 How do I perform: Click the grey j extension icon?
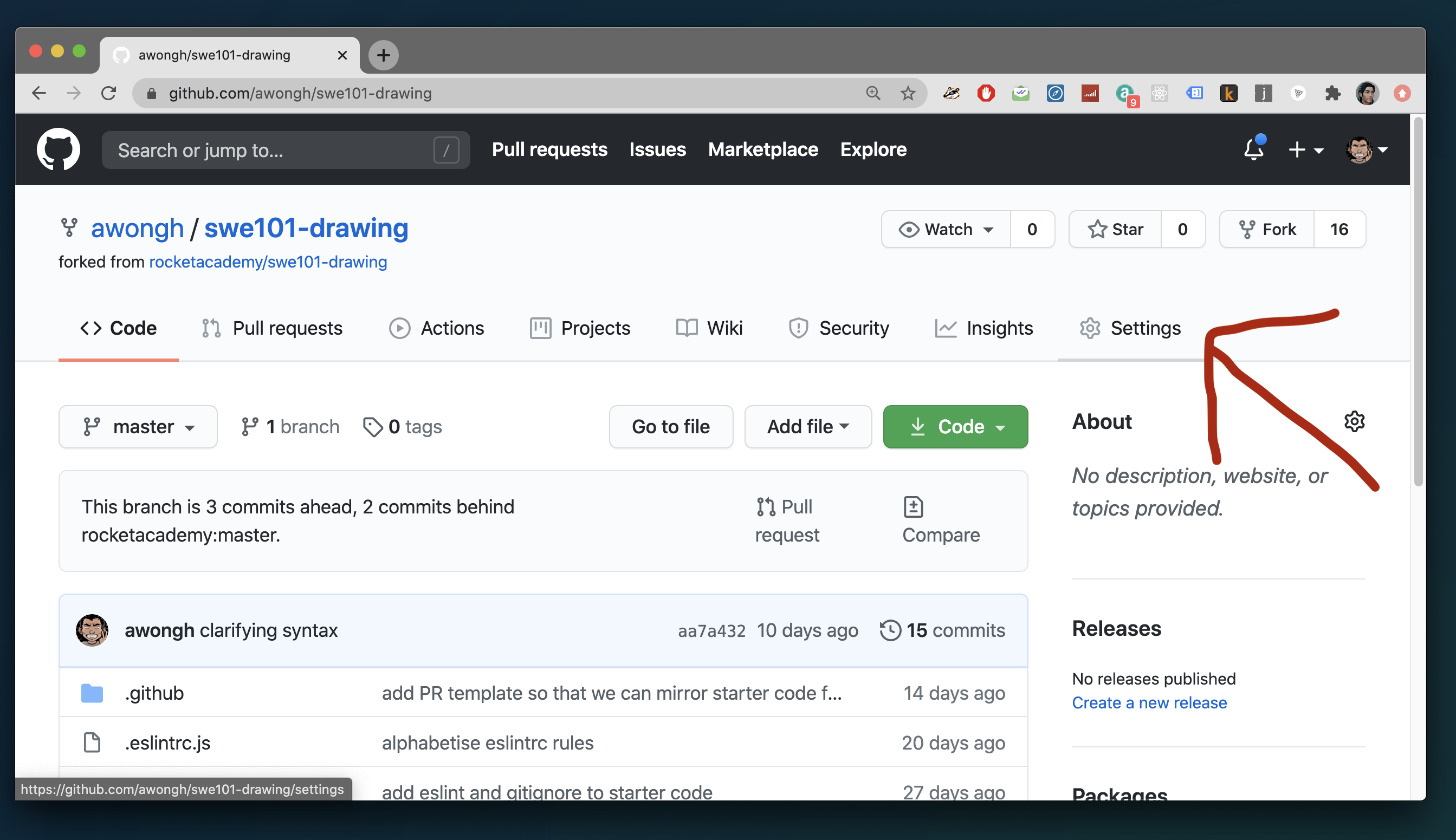click(x=1263, y=93)
